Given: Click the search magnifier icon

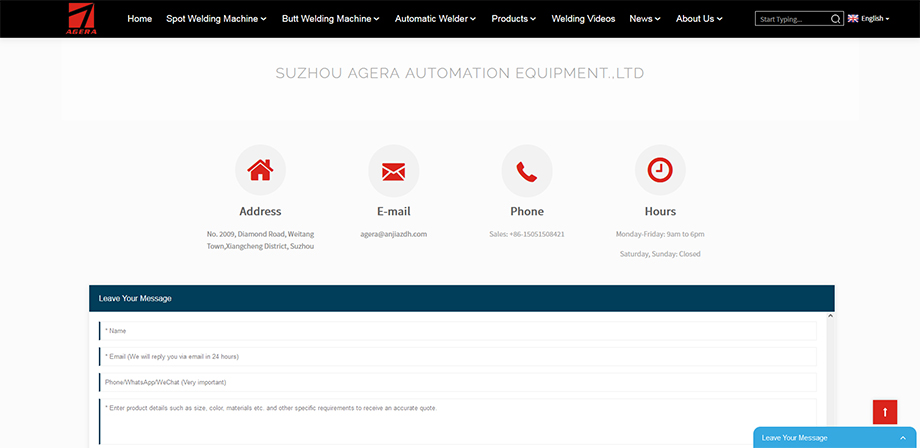Looking at the screenshot, I should click(x=835, y=19).
